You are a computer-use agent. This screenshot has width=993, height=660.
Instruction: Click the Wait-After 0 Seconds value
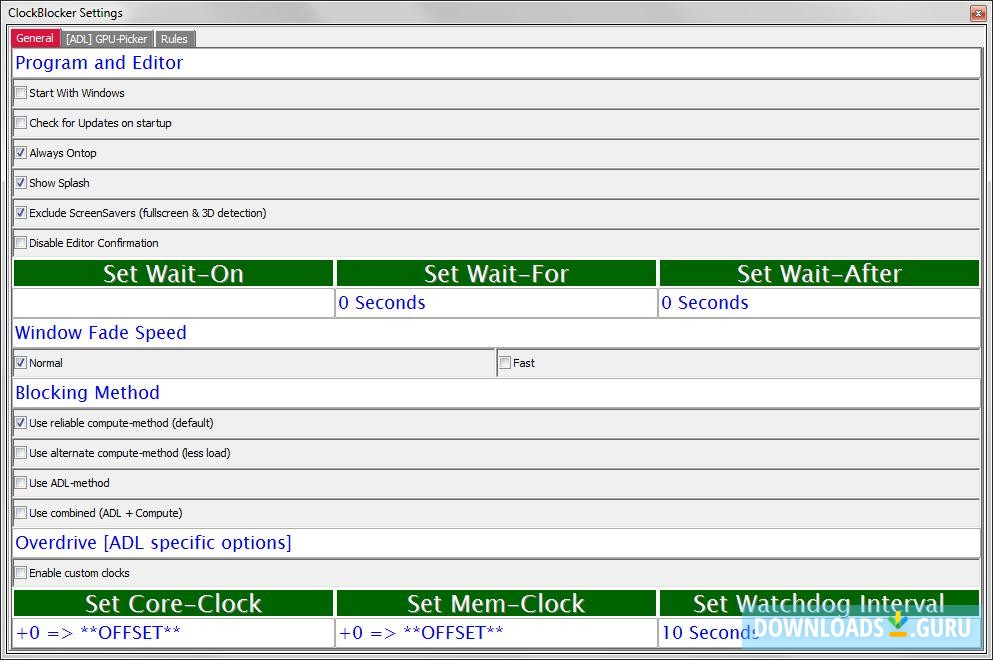point(819,303)
